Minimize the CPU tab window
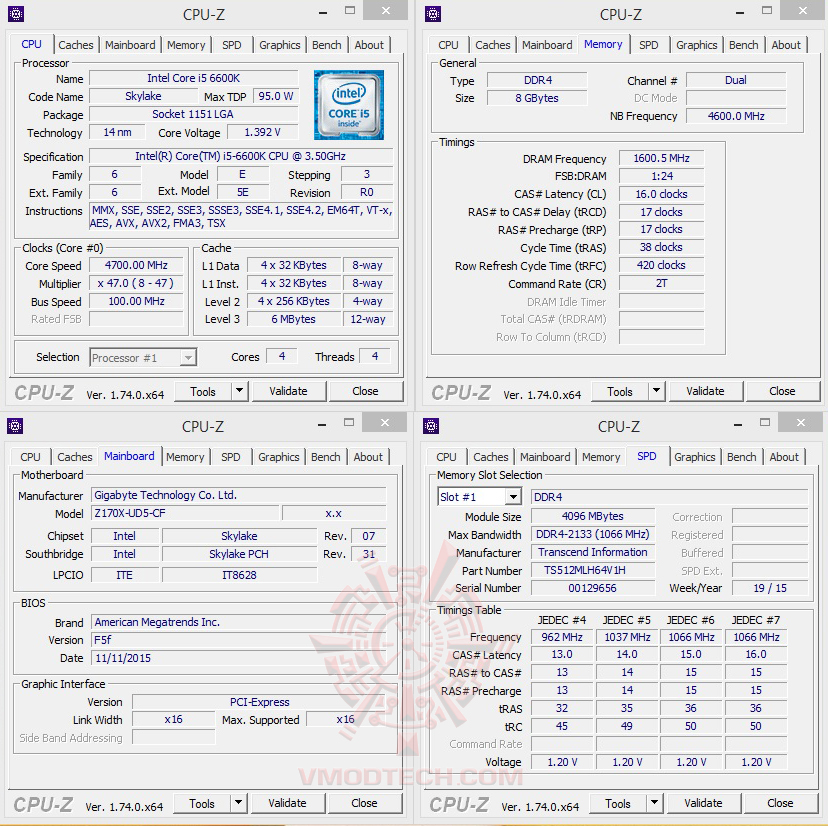This screenshot has width=828, height=826. (x=323, y=13)
